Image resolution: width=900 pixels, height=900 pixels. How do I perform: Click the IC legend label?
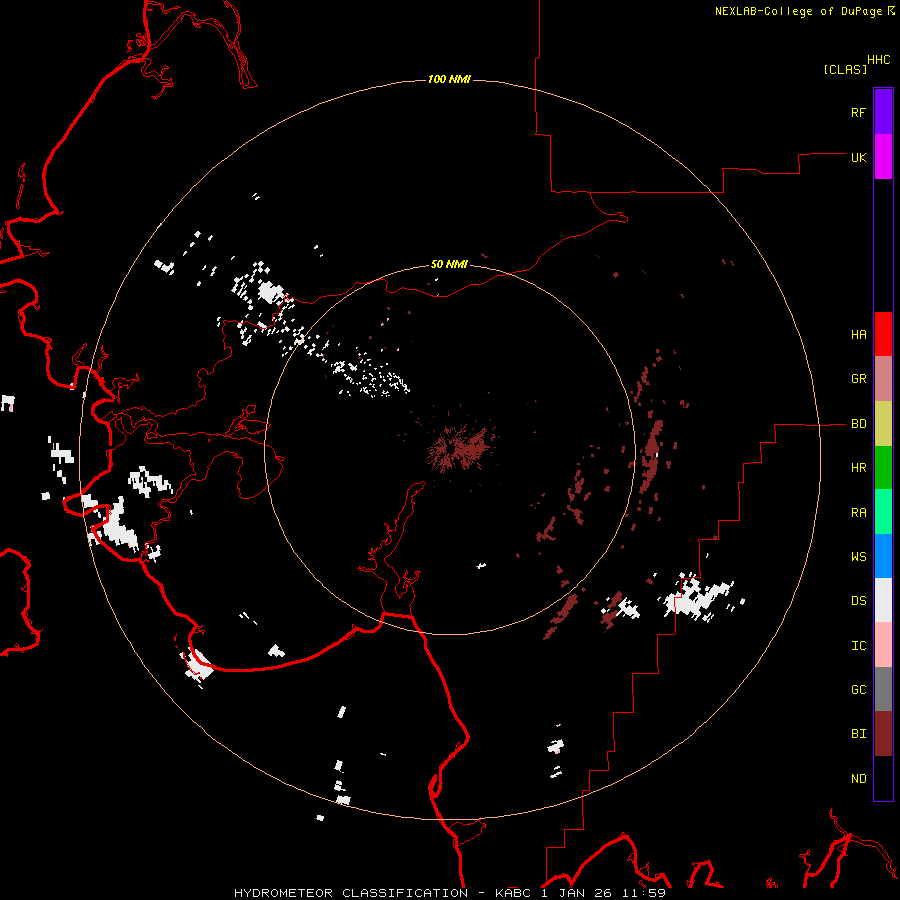[858, 646]
